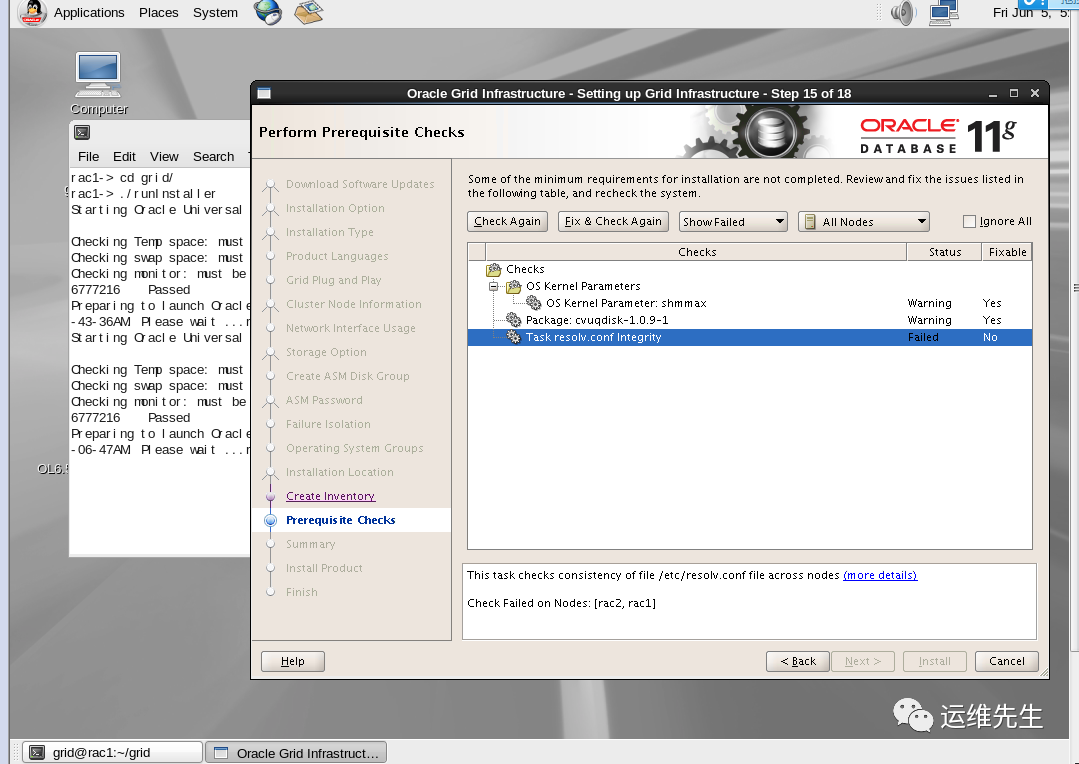
Task: Click the Prerequisite Checks step bullet icon
Action: coord(270,520)
